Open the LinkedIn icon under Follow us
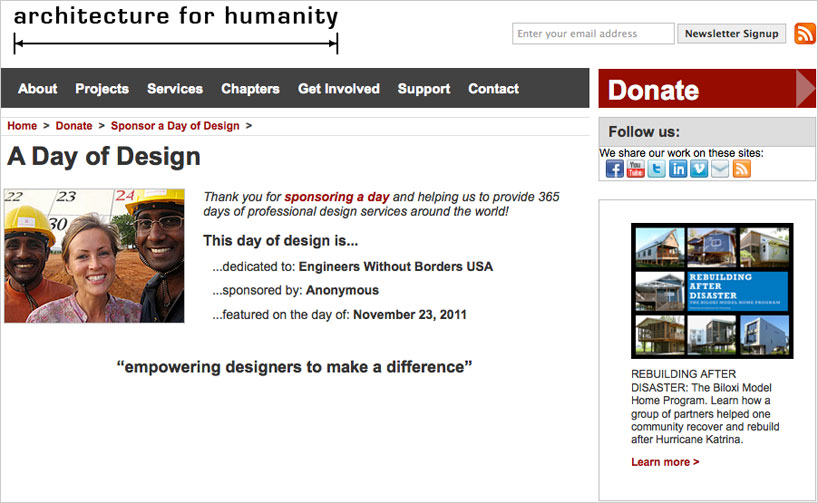This screenshot has height=503, width=818. (x=678, y=169)
